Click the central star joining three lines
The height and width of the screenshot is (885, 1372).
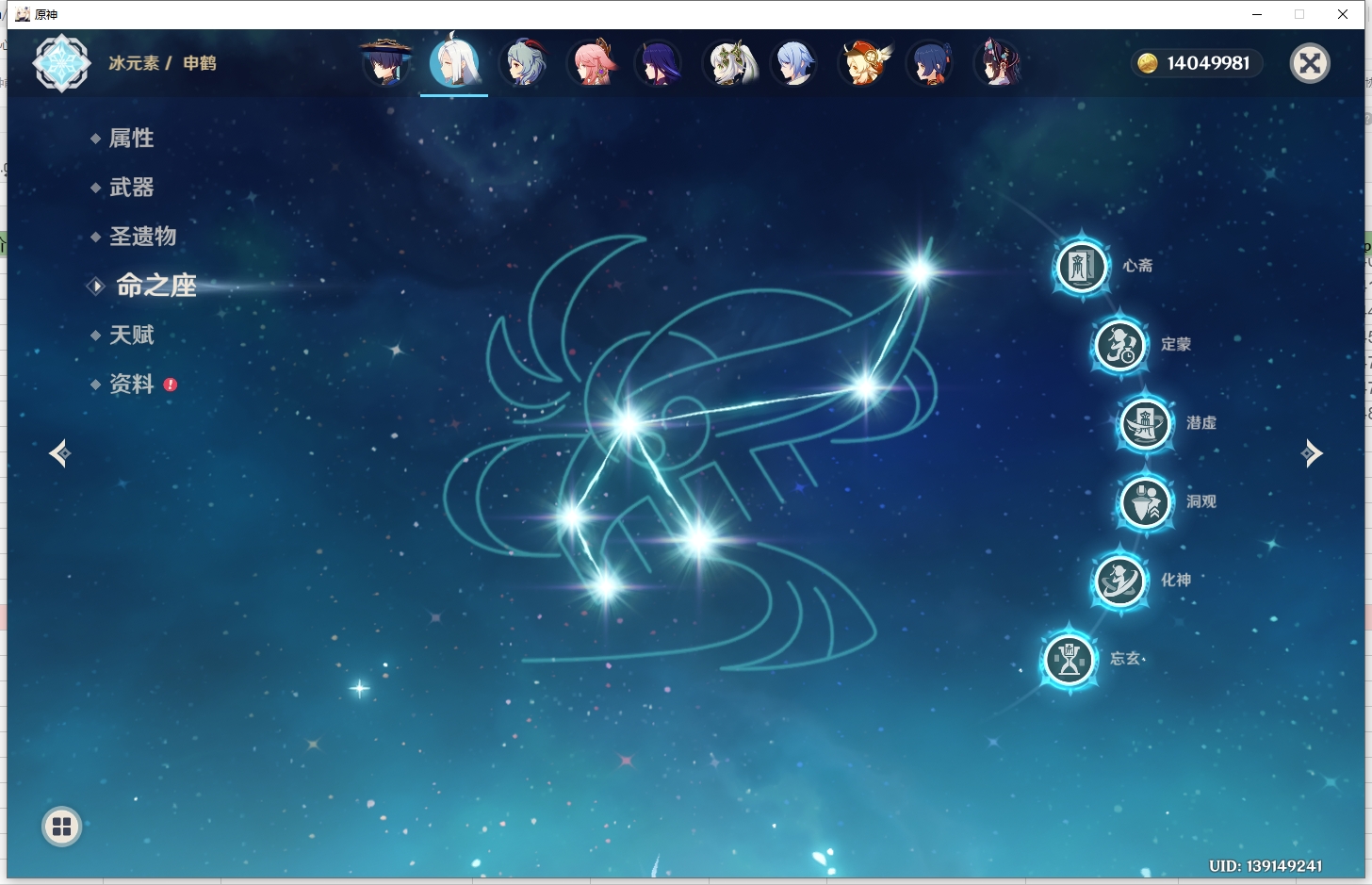[628, 423]
